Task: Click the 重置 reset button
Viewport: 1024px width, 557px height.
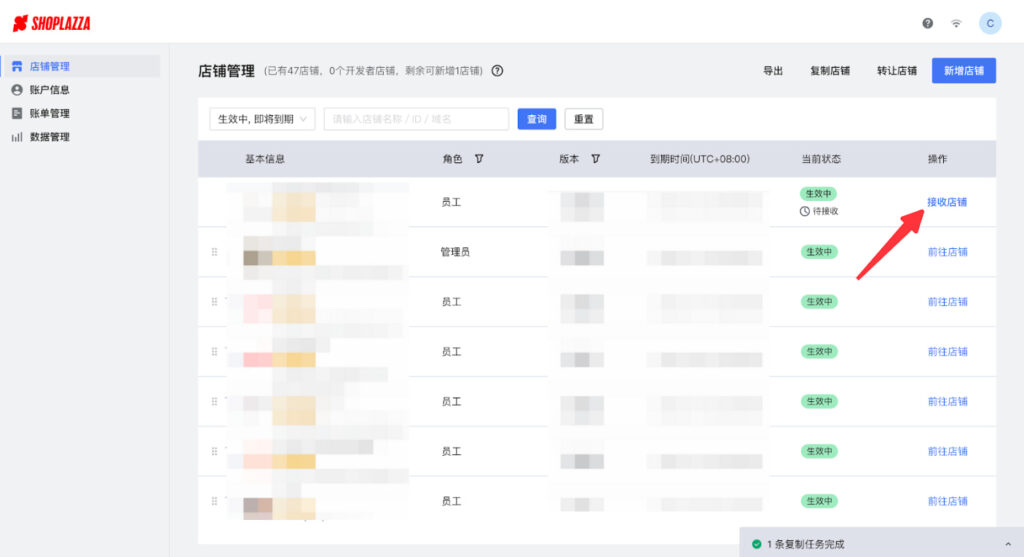Action: tap(584, 119)
